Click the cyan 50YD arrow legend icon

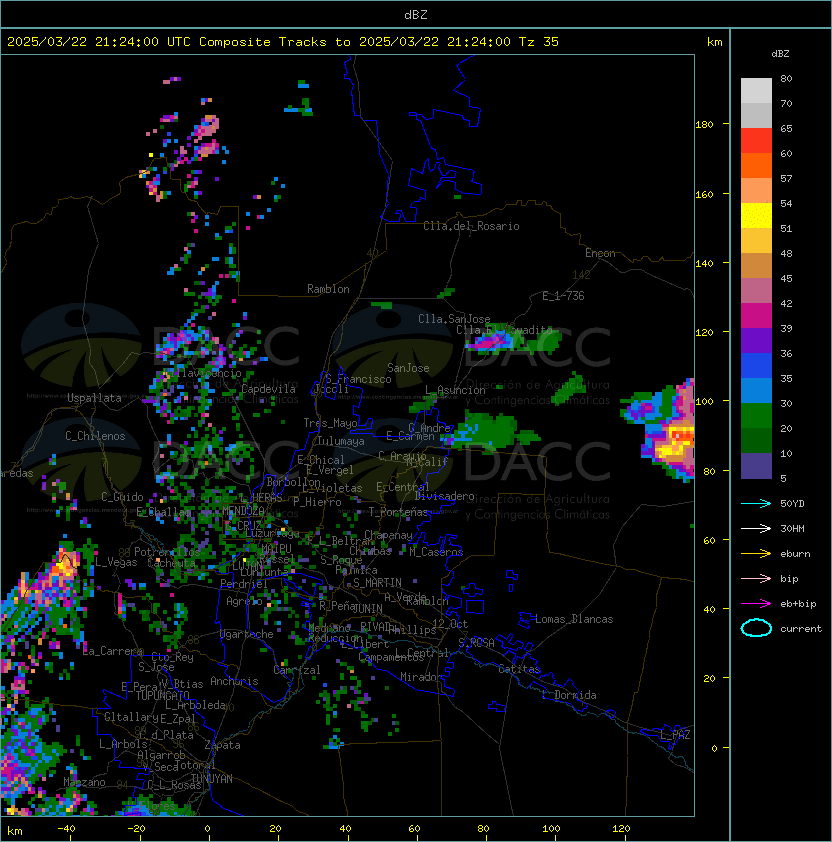coord(756,503)
